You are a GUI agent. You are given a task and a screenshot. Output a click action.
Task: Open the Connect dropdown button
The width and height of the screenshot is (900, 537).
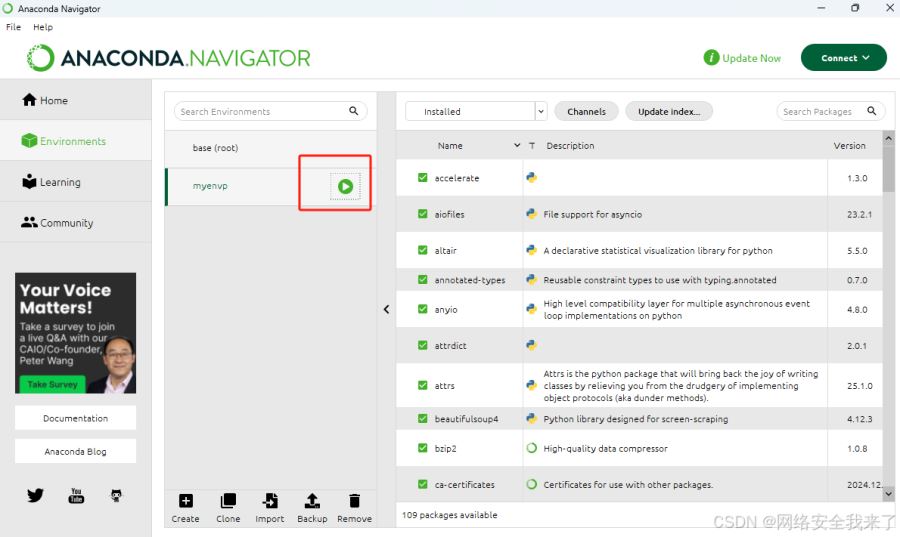coord(844,57)
